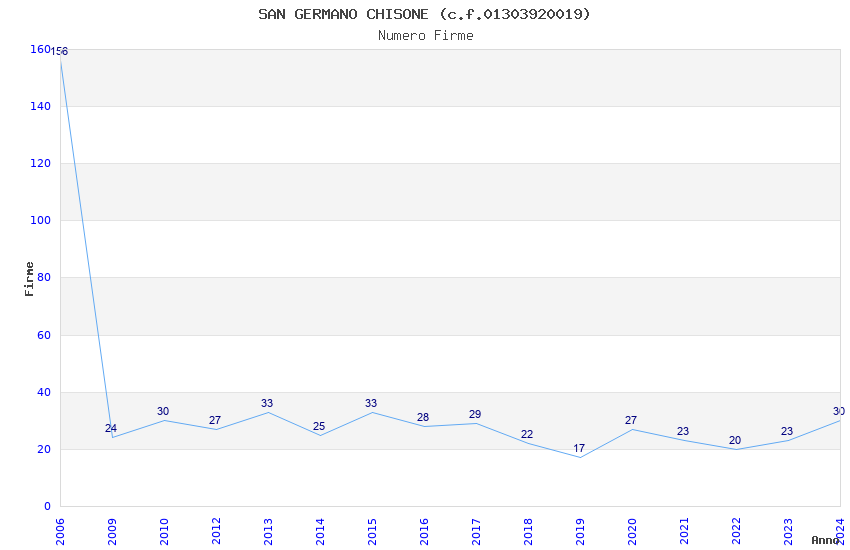Click the 60 y-axis tick label
Screen dimensions: 850x550
pos(43,335)
